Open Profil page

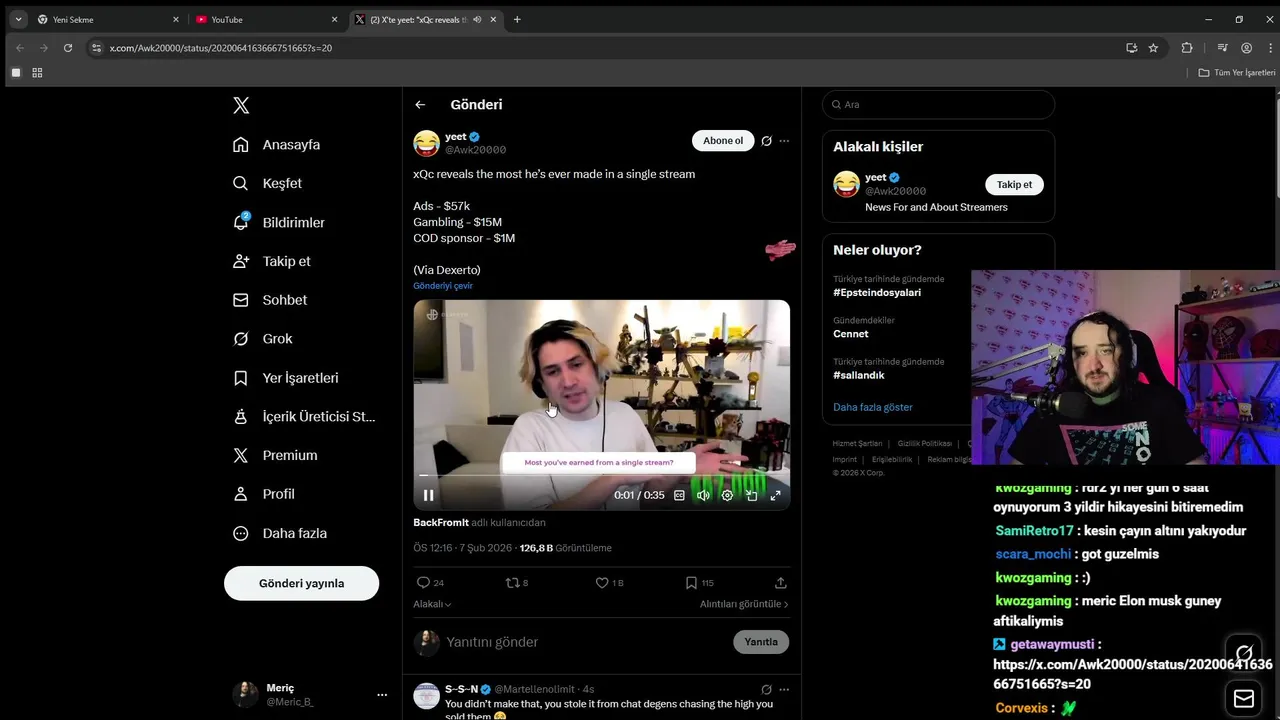264,494
